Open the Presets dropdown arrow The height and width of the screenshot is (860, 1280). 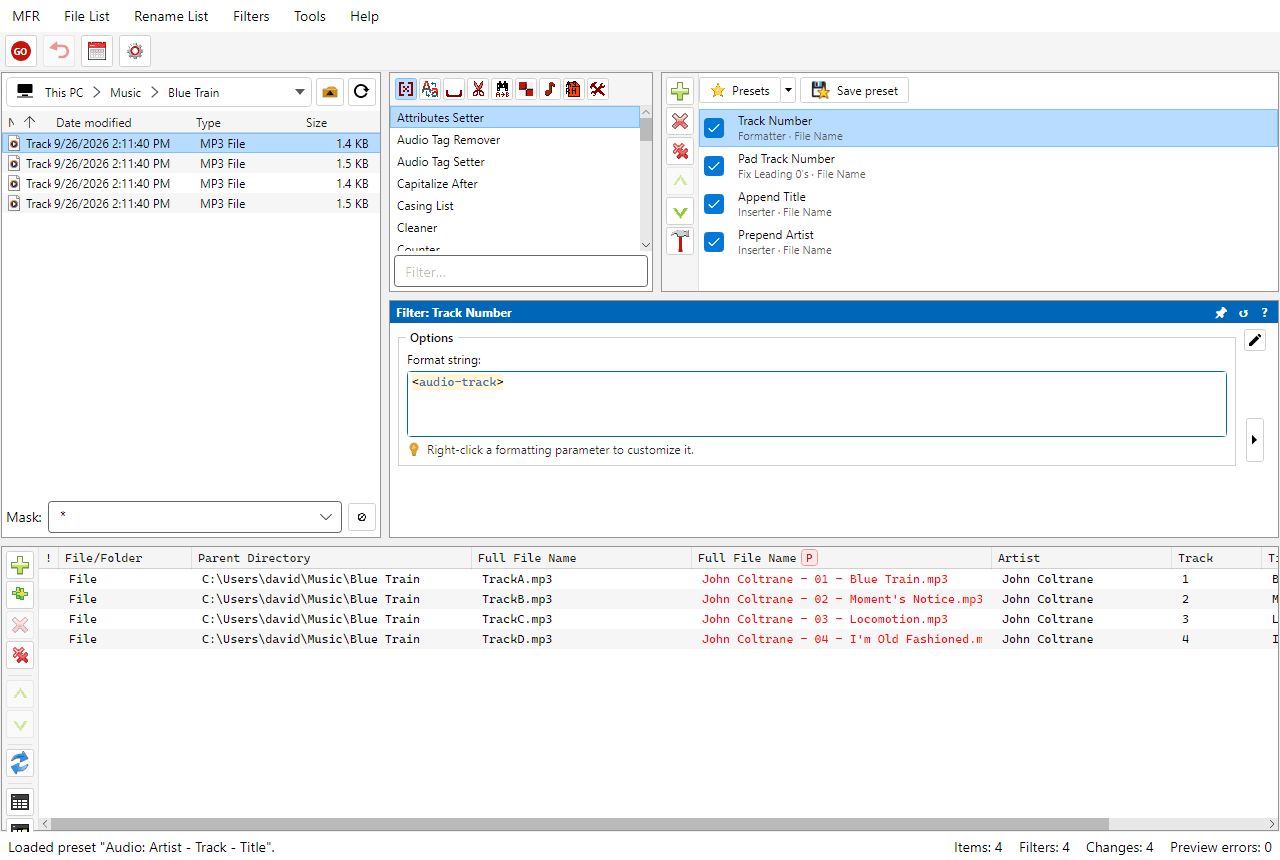point(788,91)
